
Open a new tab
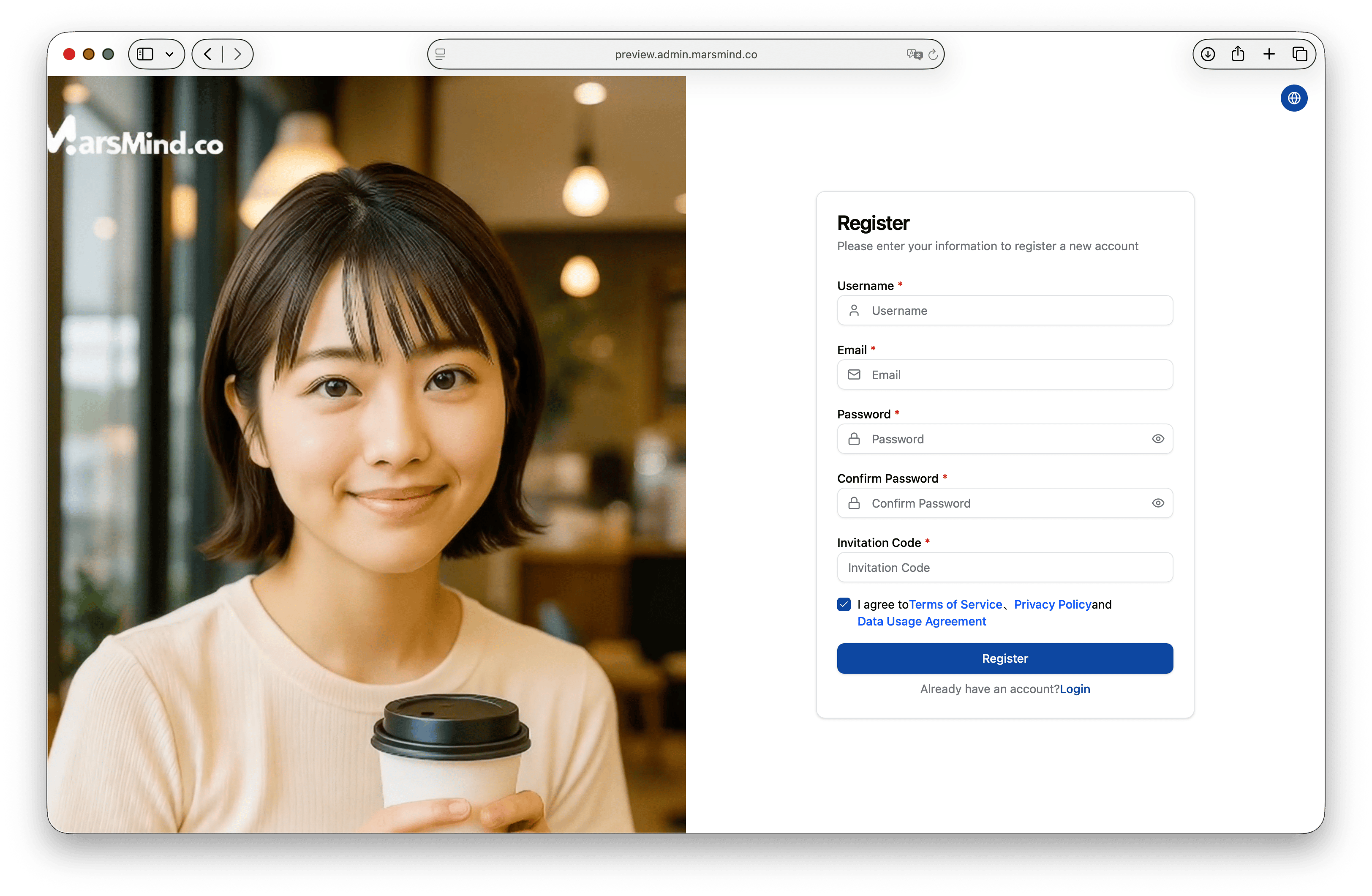1269,54
